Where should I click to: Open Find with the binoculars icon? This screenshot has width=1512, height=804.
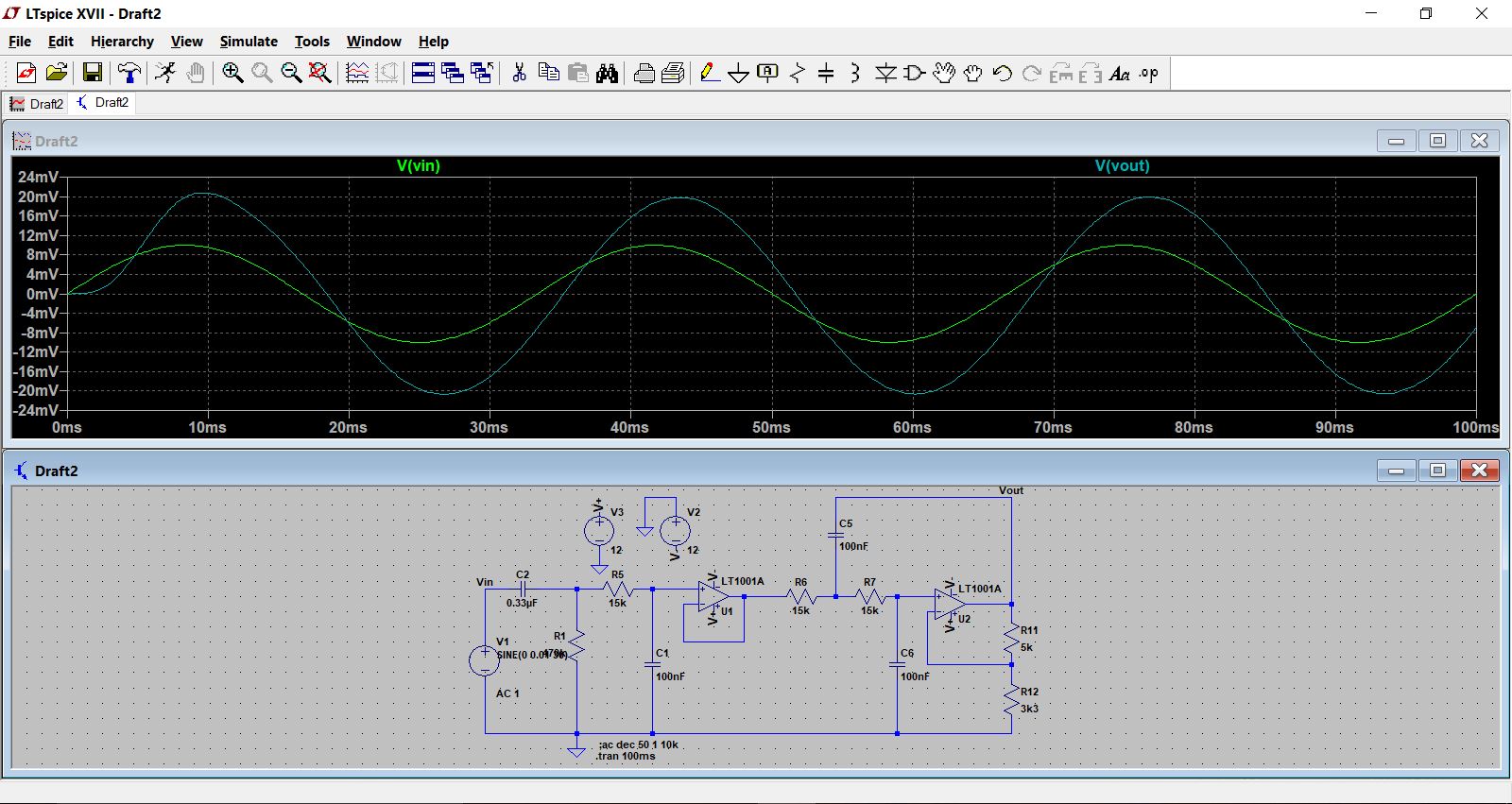[x=607, y=73]
